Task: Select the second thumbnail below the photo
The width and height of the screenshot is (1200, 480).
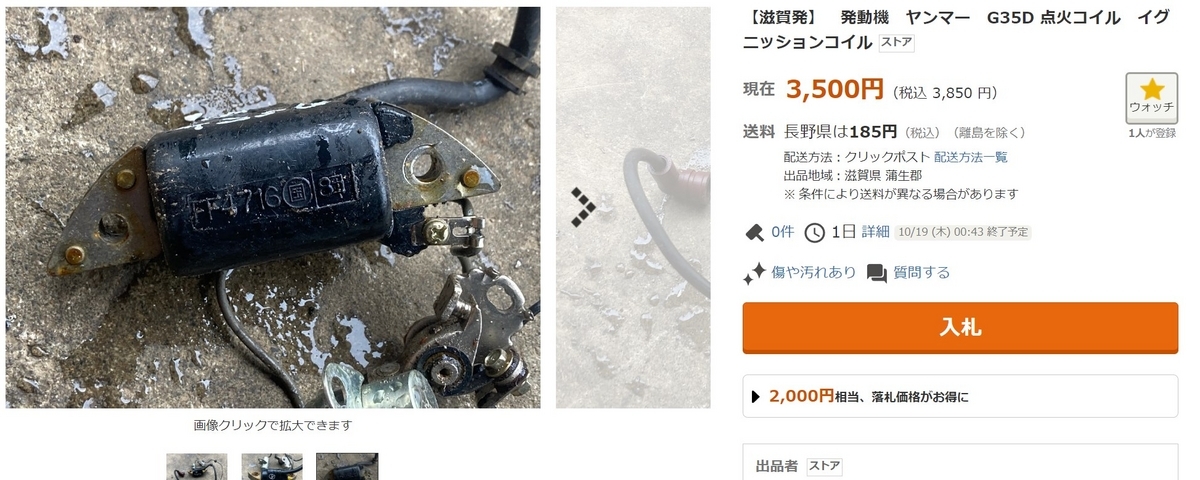Action: click(x=272, y=466)
